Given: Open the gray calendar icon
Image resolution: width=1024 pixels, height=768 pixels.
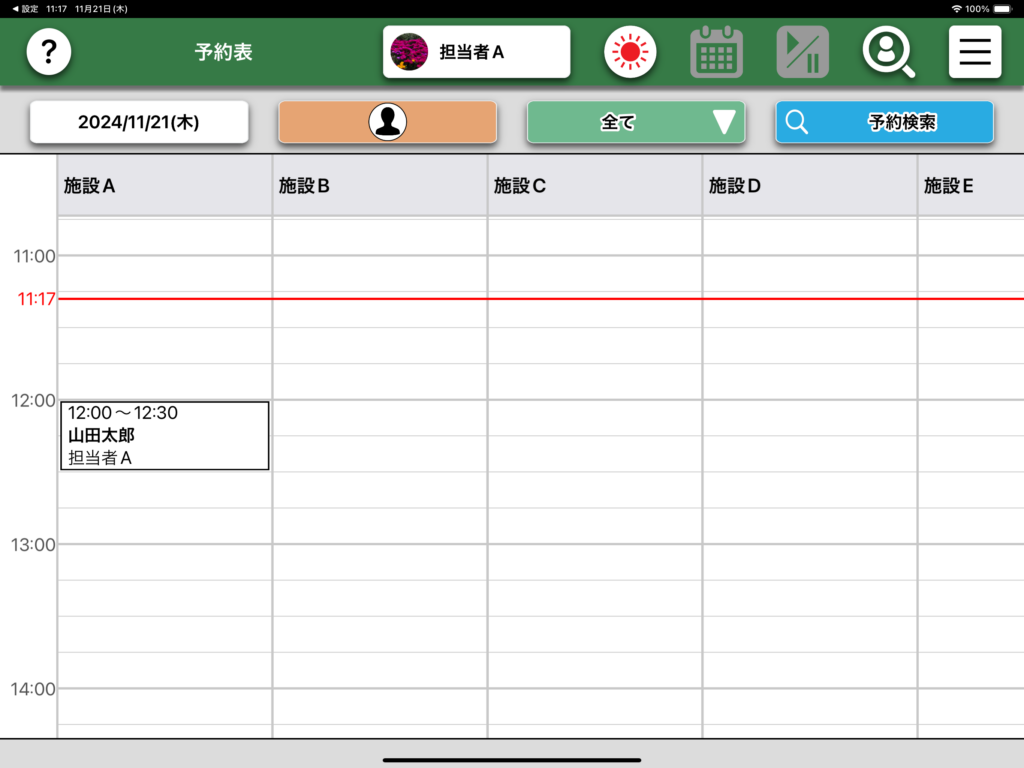Looking at the screenshot, I should click(716, 52).
